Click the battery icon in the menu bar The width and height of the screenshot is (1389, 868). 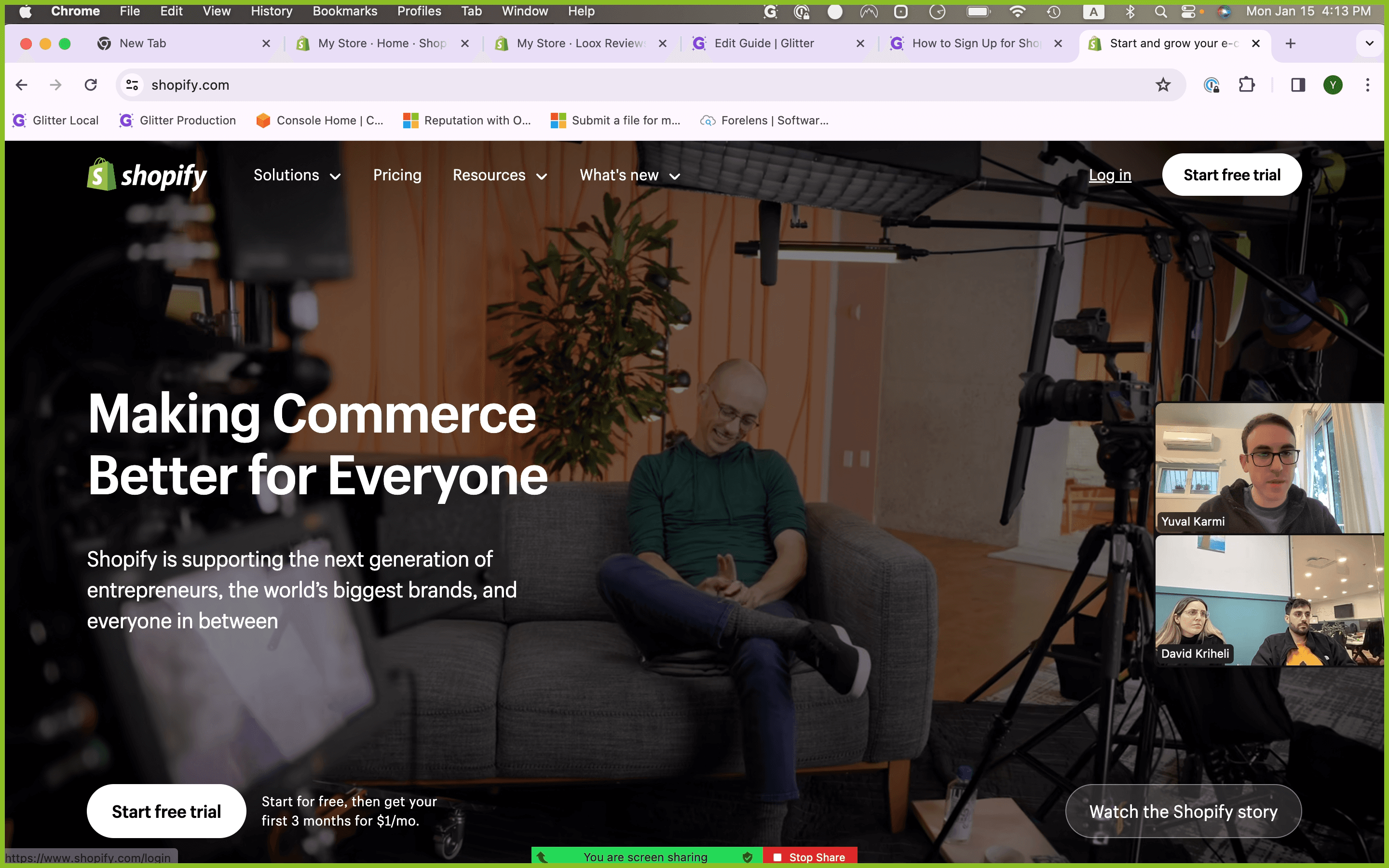point(978,12)
